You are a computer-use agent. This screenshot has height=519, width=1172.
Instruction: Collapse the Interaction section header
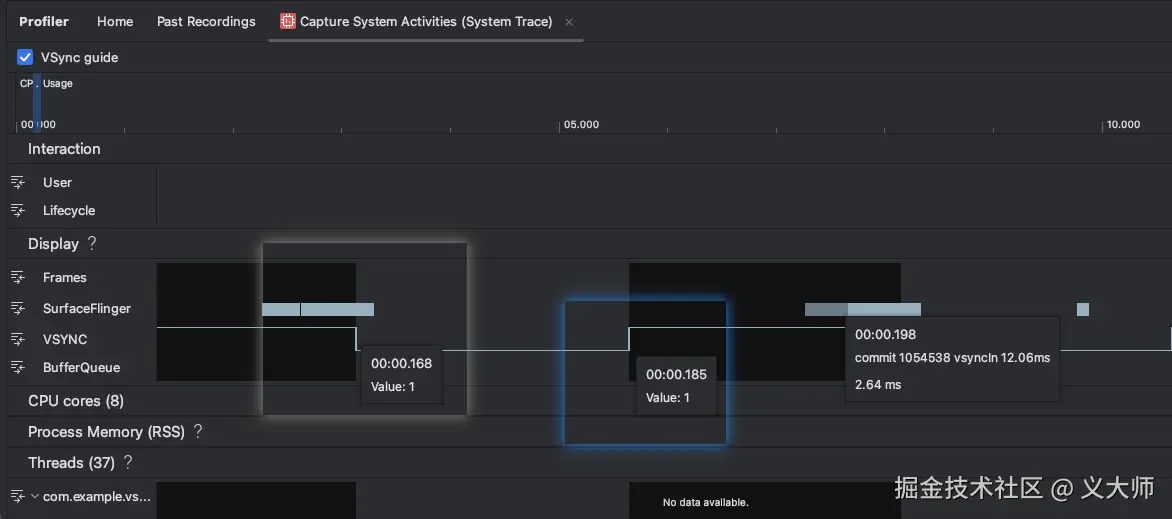[x=64, y=149]
